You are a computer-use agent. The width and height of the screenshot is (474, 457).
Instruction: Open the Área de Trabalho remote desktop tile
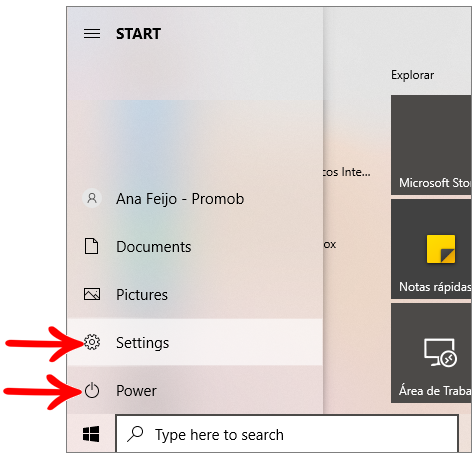point(431,353)
